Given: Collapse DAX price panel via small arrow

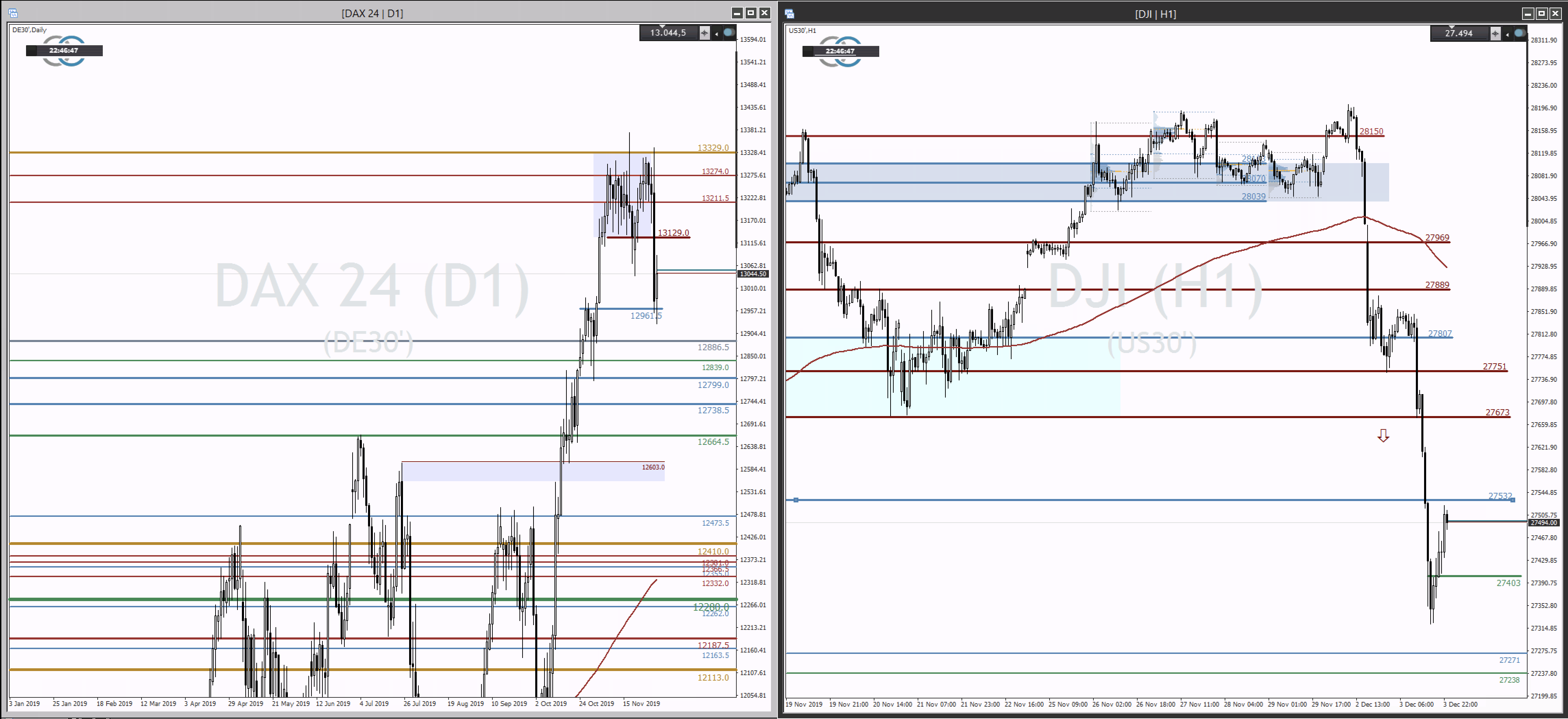Looking at the screenshot, I should [716, 34].
